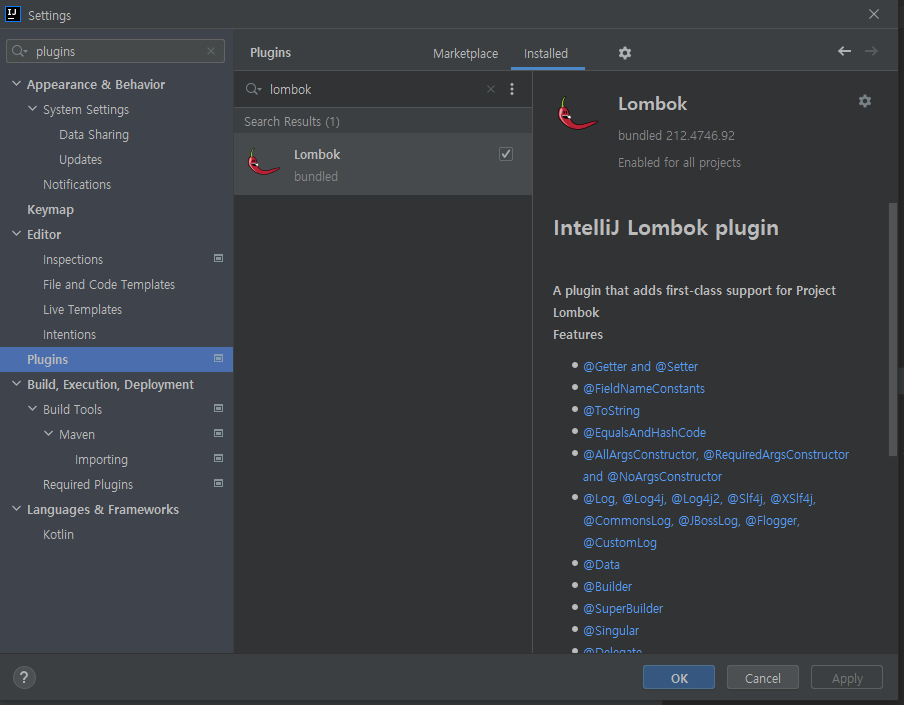Screen dimensions: 904x705
Task: Open Required Plugins settings
Action: tap(88, 485)
